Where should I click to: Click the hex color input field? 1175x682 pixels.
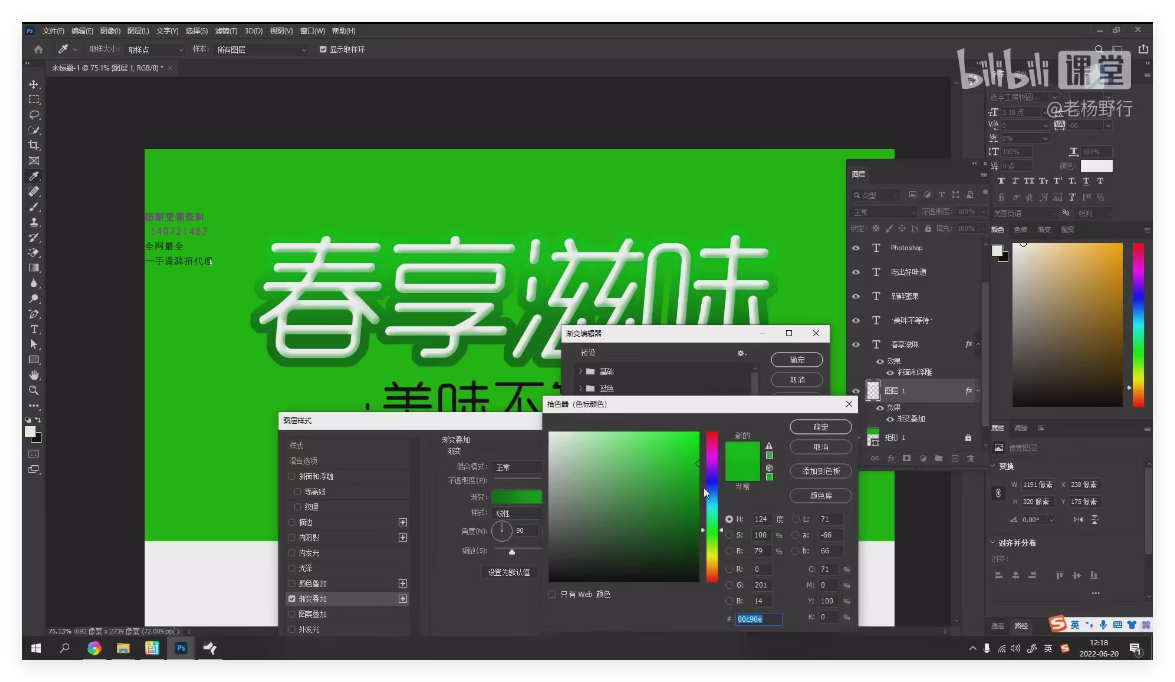click(758, 619)
